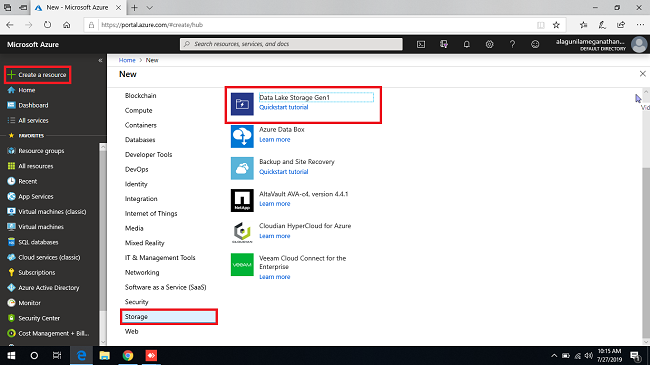The width and height of the screenshot is (650, 365).
Task: Select the Media category
Action: [134, 228]
